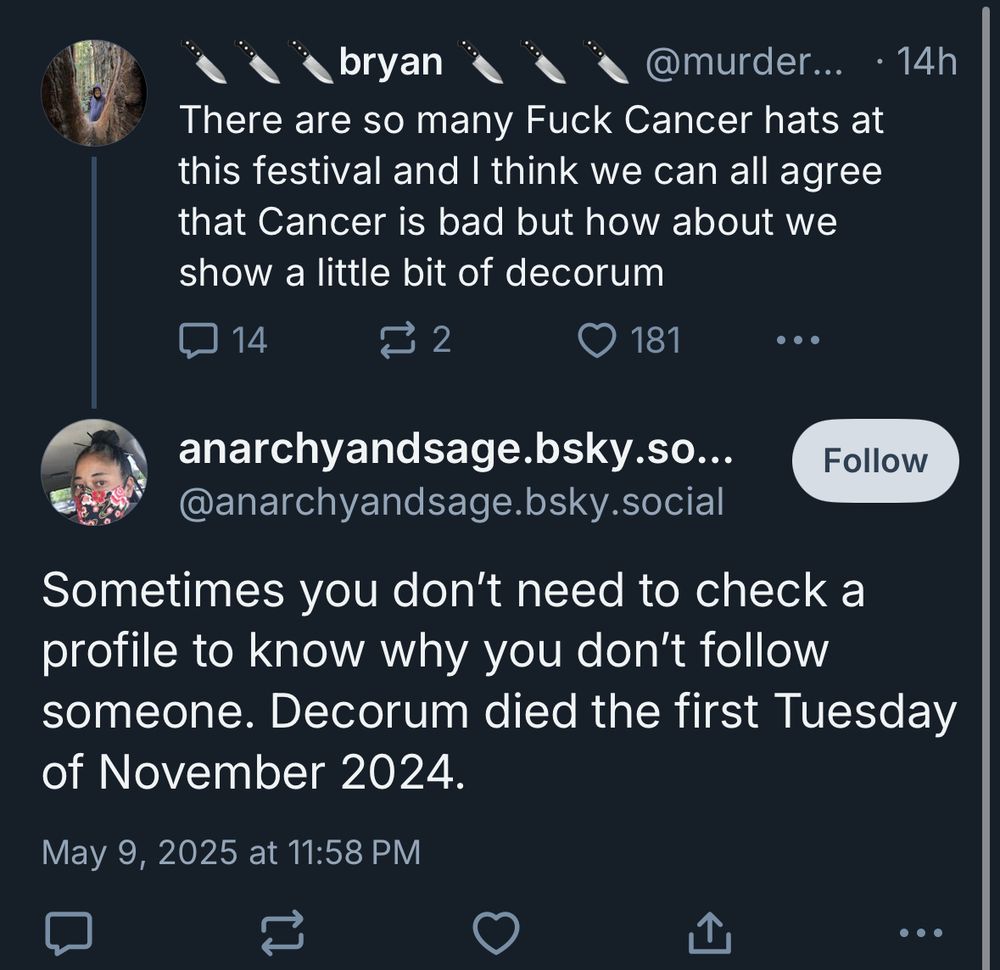Open bryan's post about decorum
This screenshot has width=1000, height=970.
[531, 196]
